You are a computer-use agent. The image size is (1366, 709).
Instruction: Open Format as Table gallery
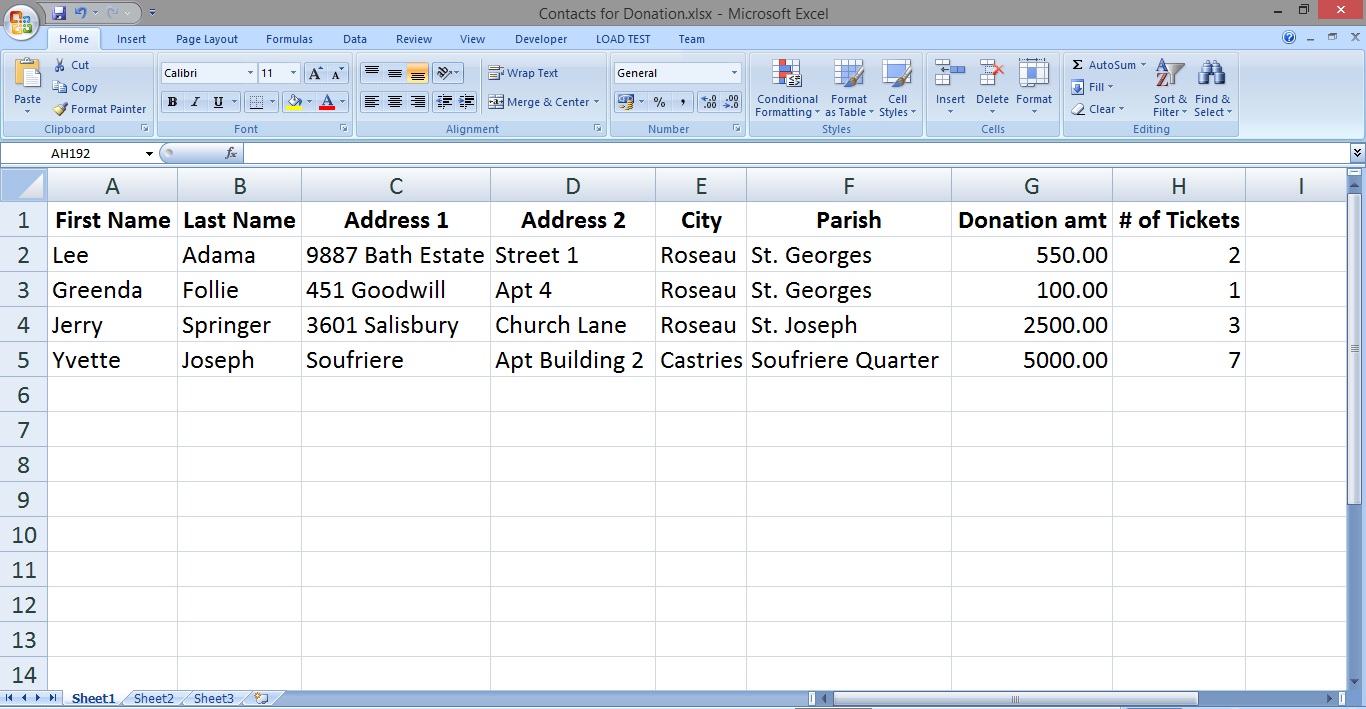tap(849, 88)
